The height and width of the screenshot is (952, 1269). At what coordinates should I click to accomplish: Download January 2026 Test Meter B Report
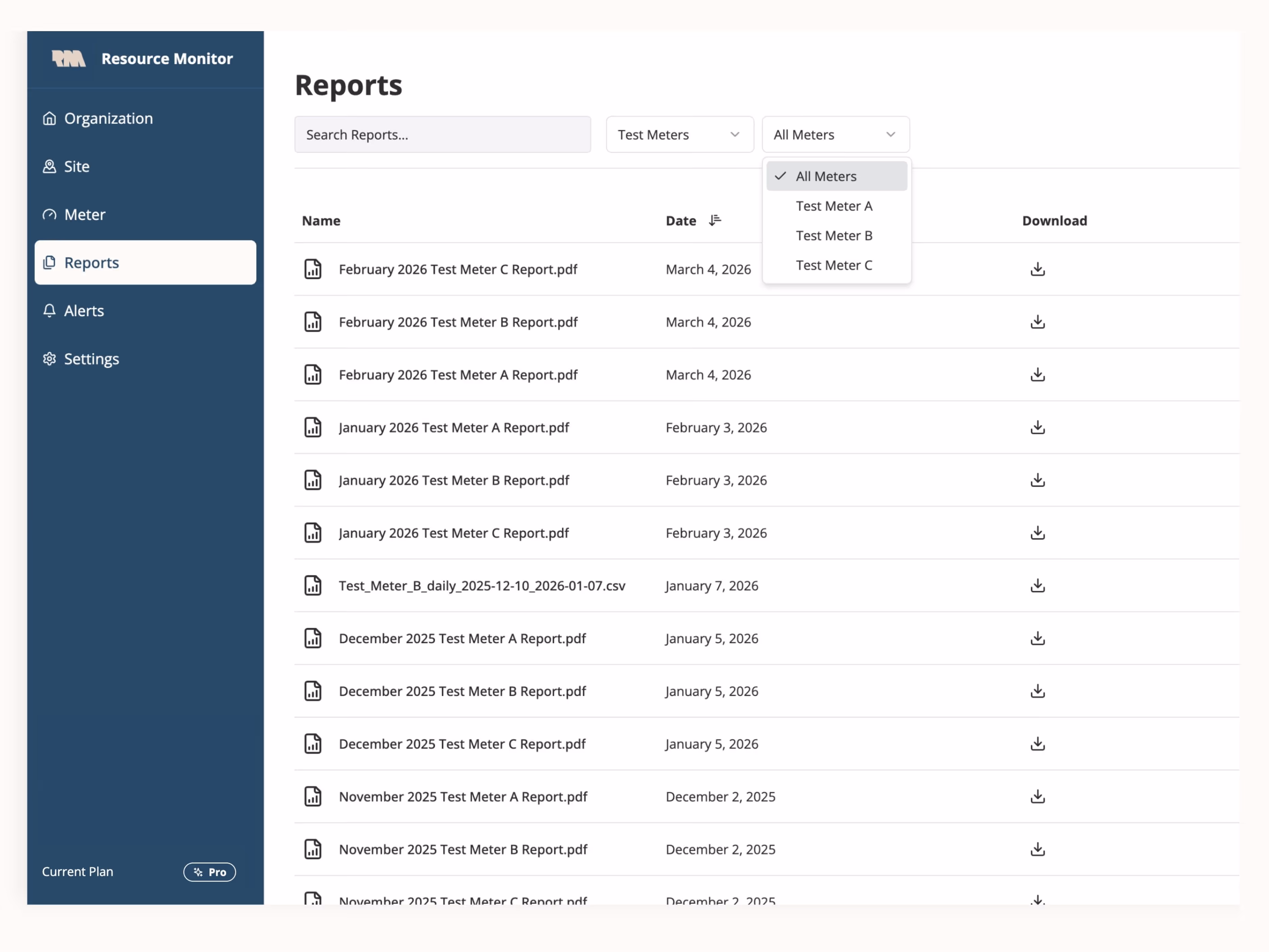click(x=1037, y=480)
